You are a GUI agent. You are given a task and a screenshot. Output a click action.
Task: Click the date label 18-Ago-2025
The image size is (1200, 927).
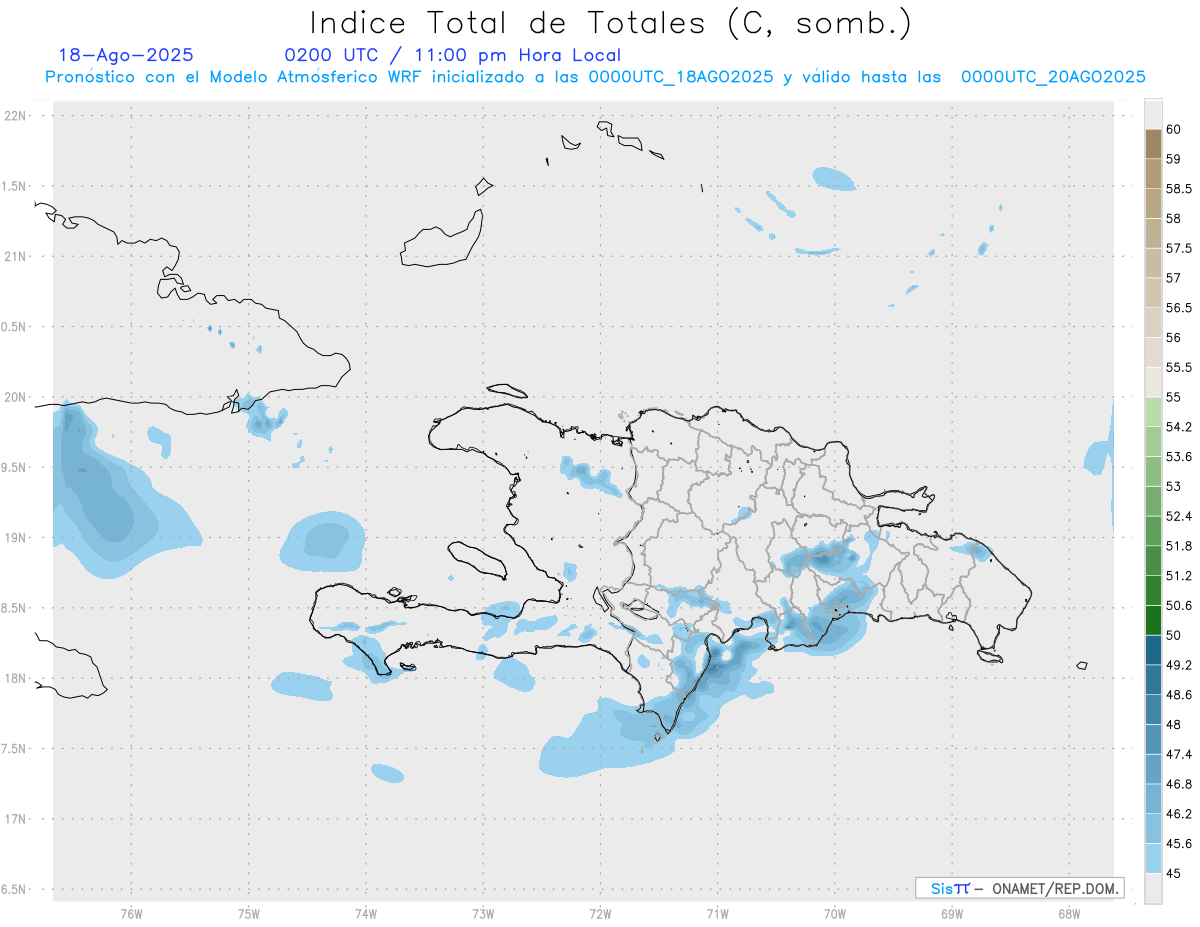(126, 55)
